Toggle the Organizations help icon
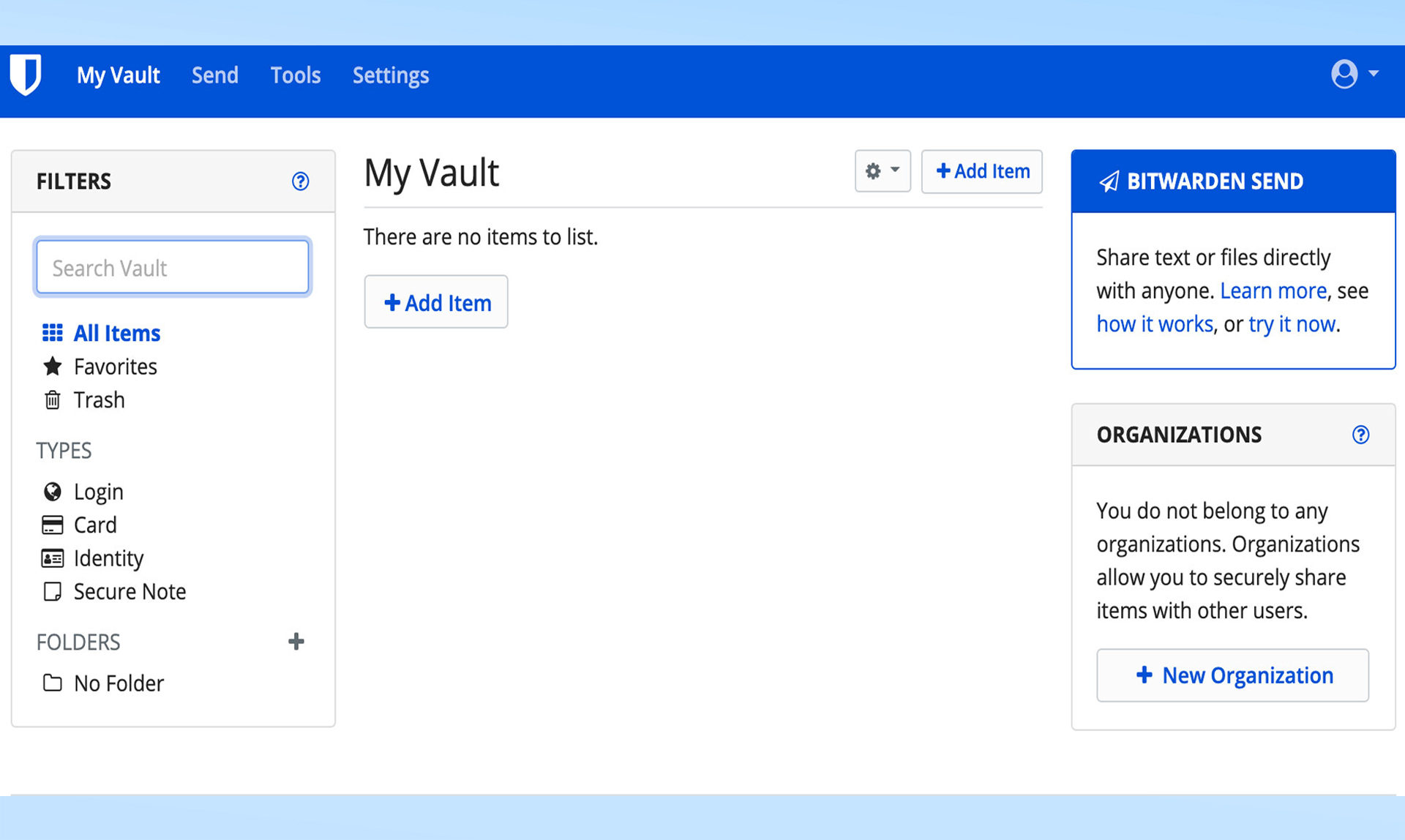1405x840 pixels. tap(1360, 435)
